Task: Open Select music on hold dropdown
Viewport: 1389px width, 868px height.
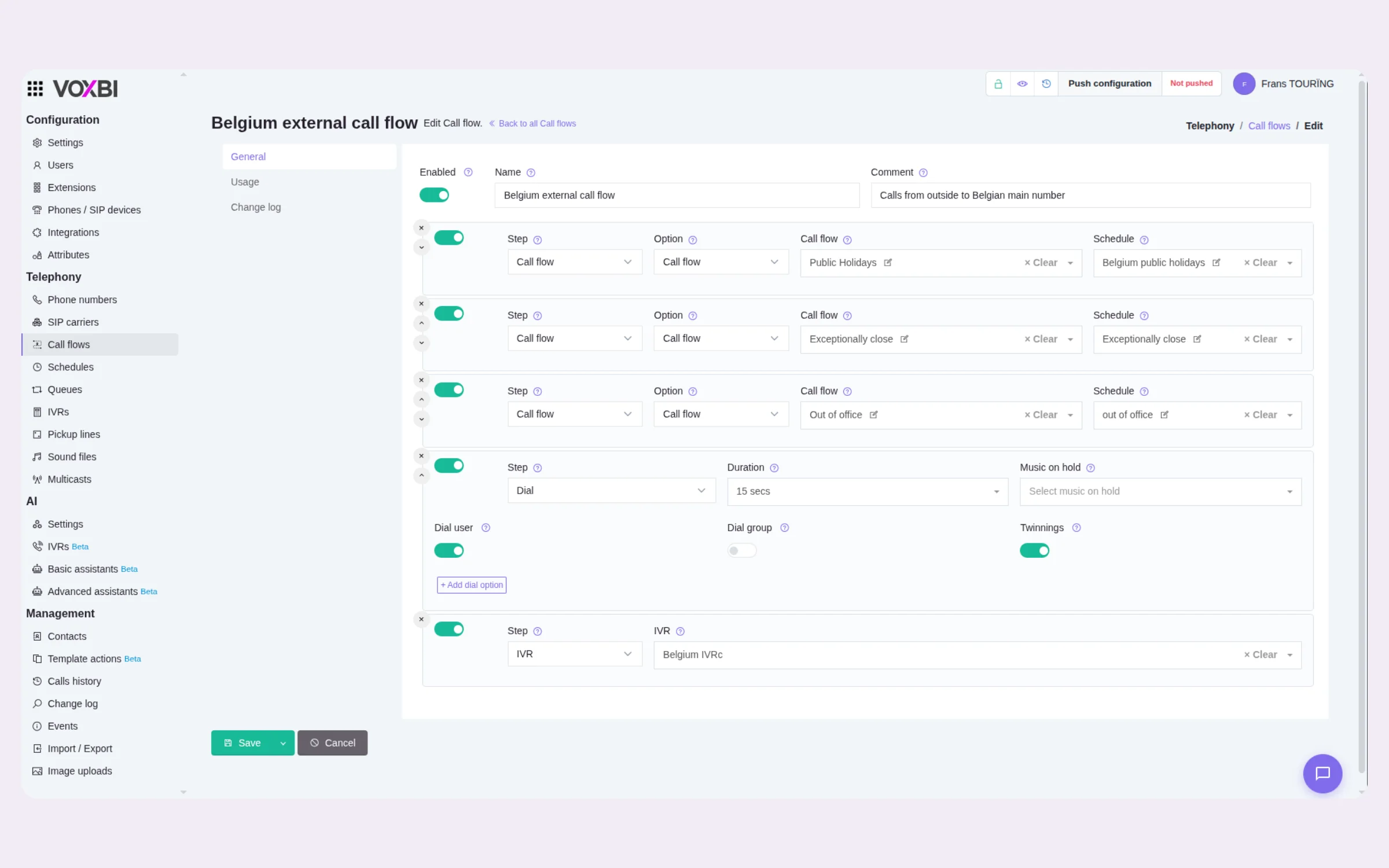Action: coord(1160,491)
